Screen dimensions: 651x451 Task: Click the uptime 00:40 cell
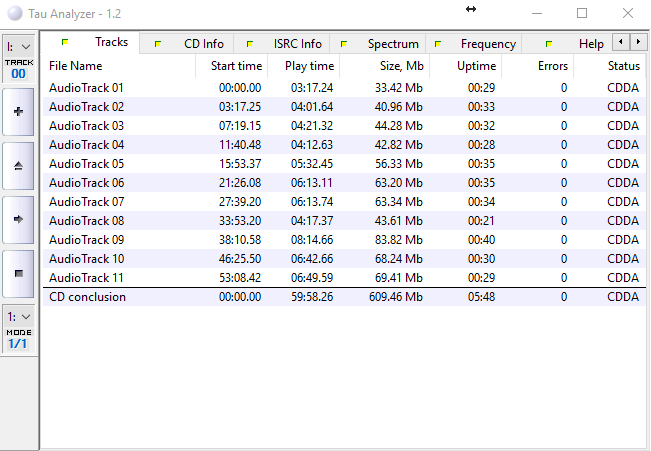(481, 240)
